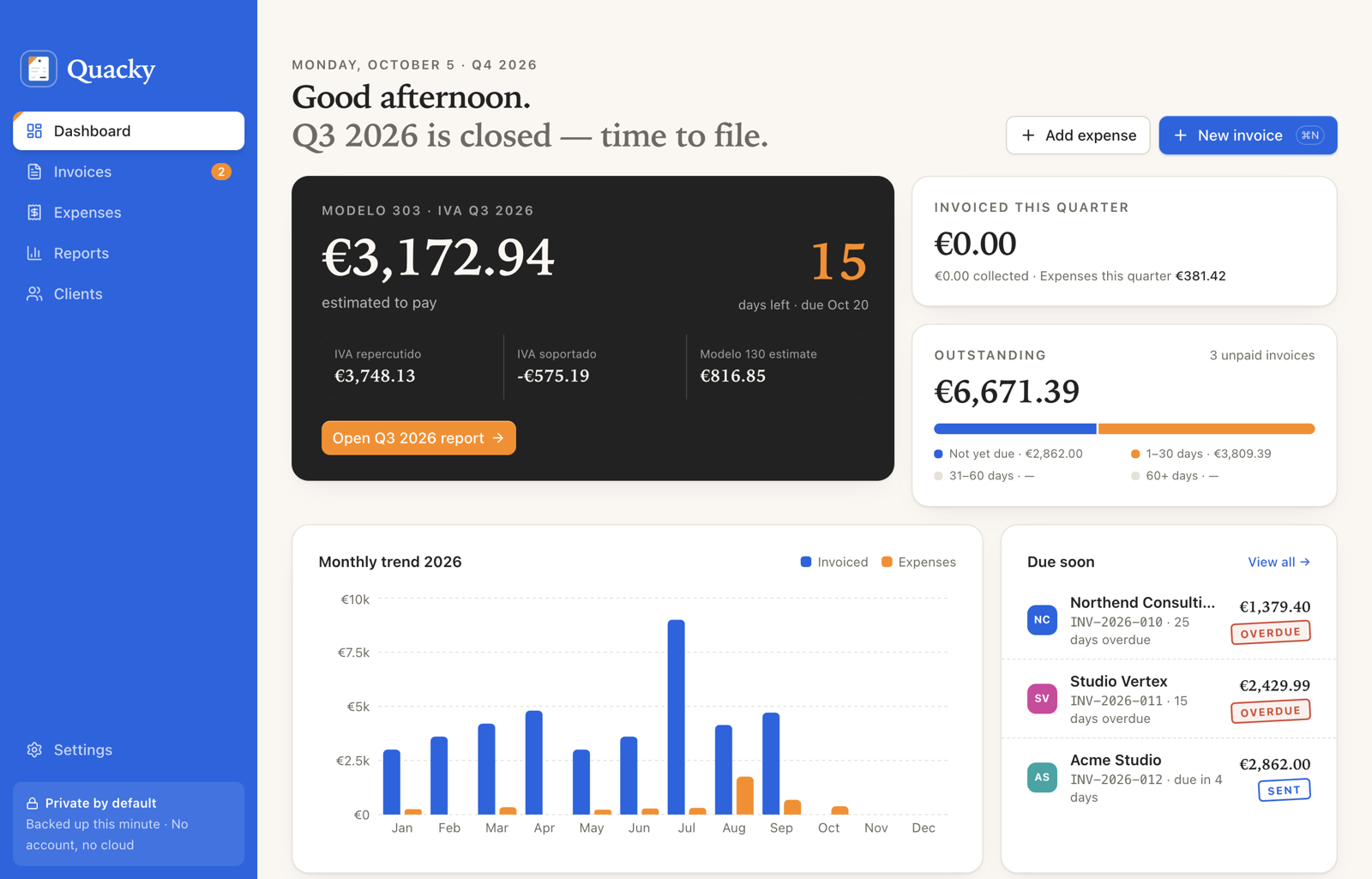
Task: Click the Quacky app logo icon
Action: 39,69
